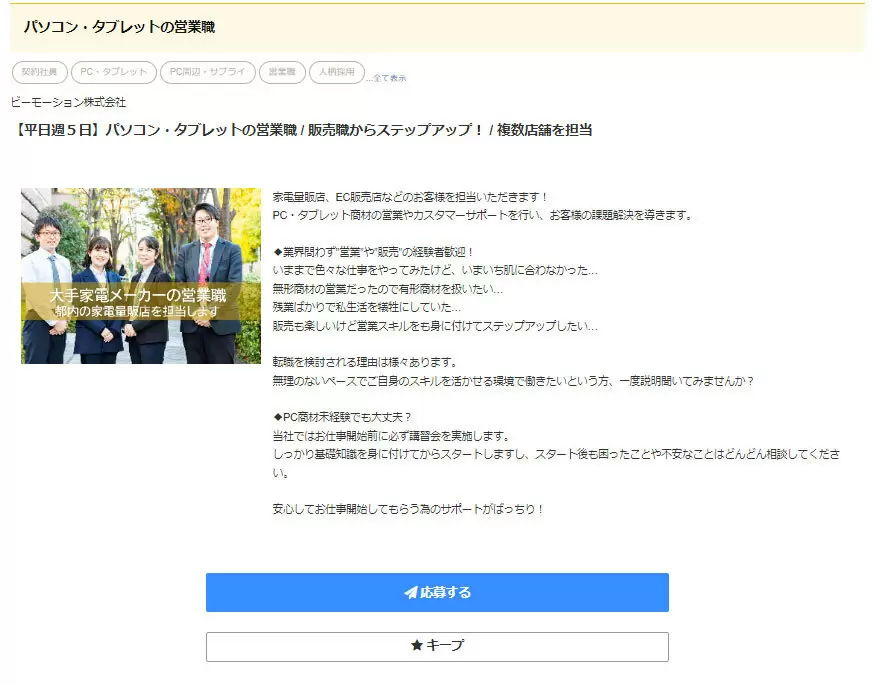The height and width of the screenshot is (685, 873).
Task: Click the 大手家電メーカーの営業職 photo caption
Action: pyautogui.click(x=138, y=295)
